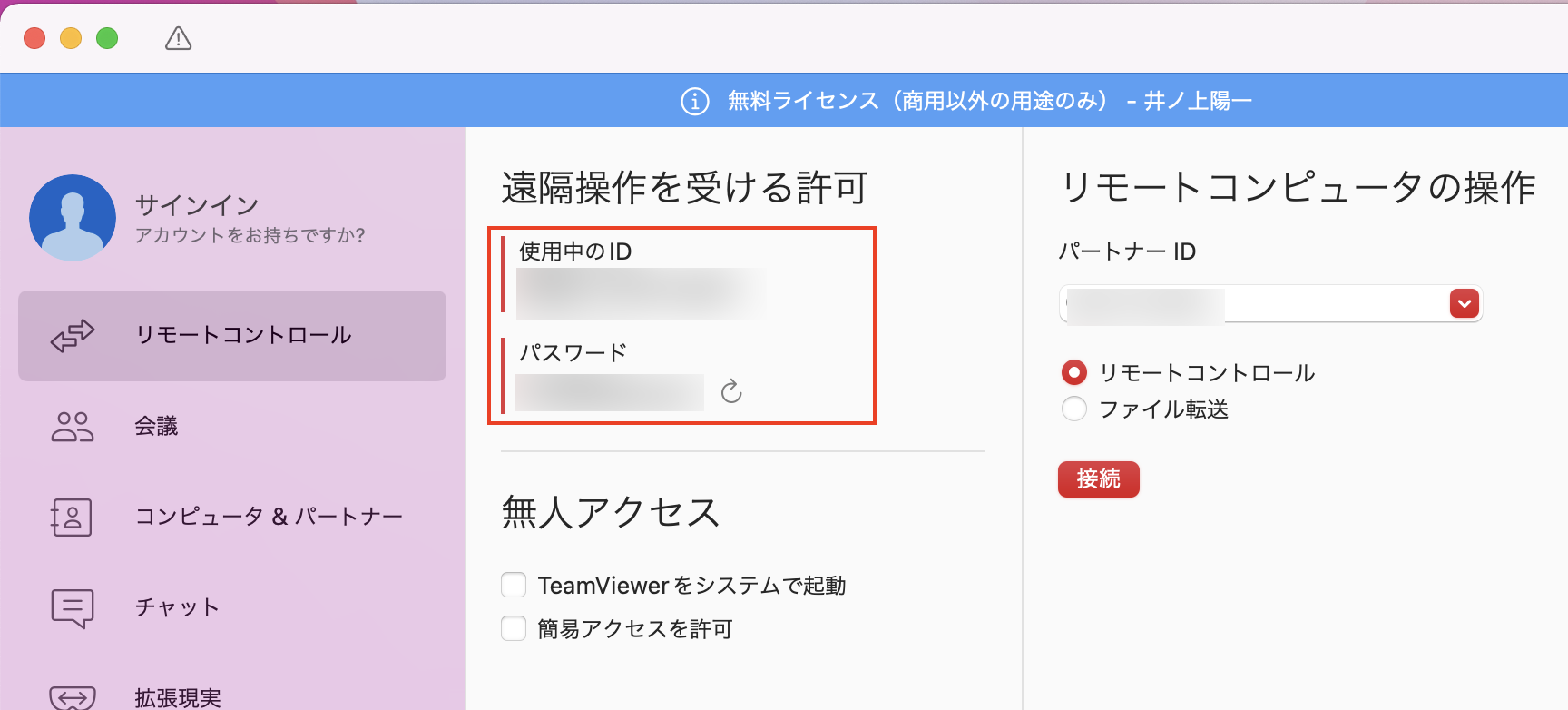Screen dimensions: 1568x710
Task: Click the meeting people icon
Action: tap(73, 426)
